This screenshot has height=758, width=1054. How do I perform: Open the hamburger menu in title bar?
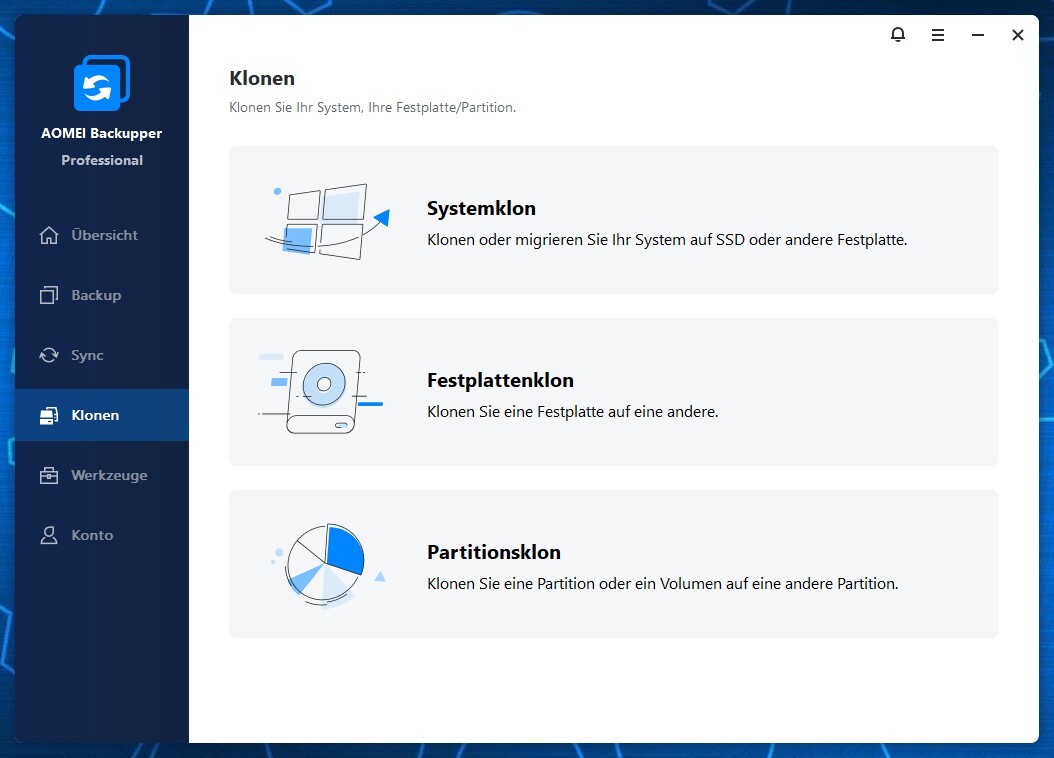click(x=937, y=35)
